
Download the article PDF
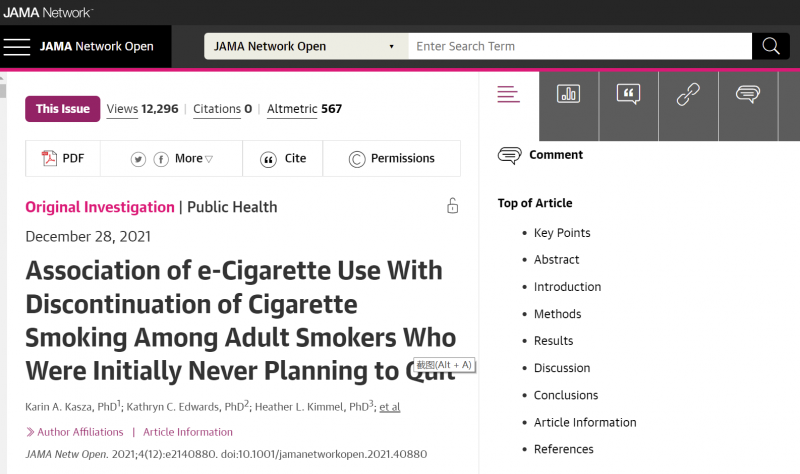pyautogui.click(x=63, y=158)
